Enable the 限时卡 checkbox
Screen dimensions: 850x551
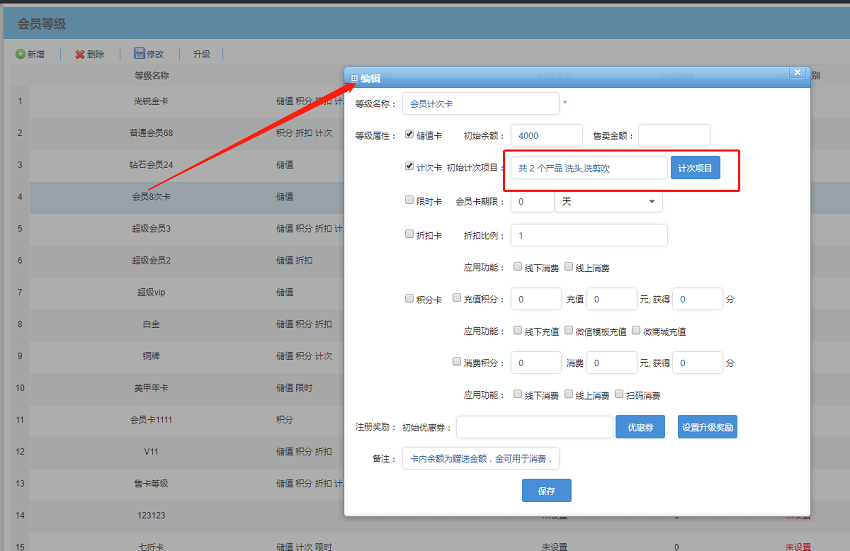[409, 200]
